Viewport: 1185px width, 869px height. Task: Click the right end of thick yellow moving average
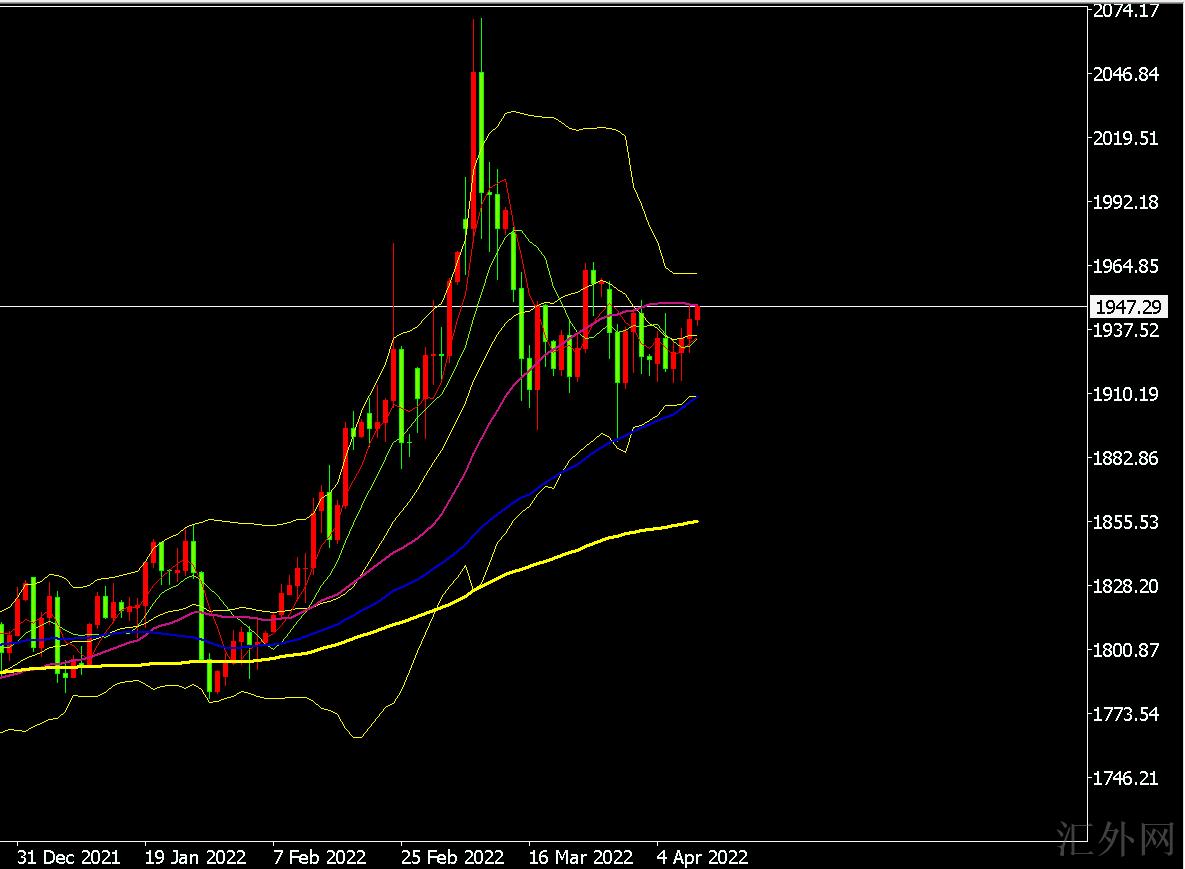pyautogui.click(x=695, y=521)
